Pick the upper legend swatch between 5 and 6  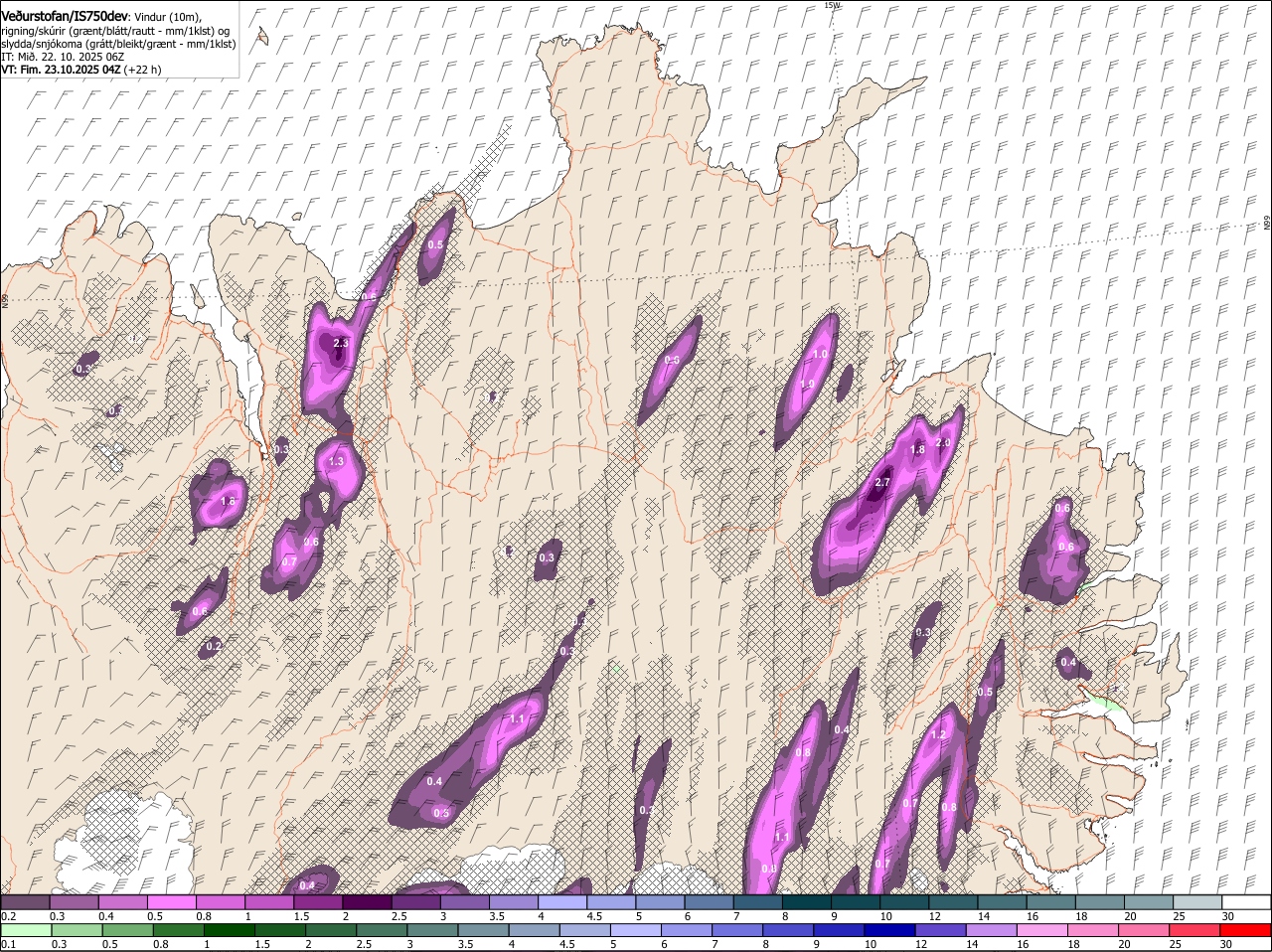[660, 902]
